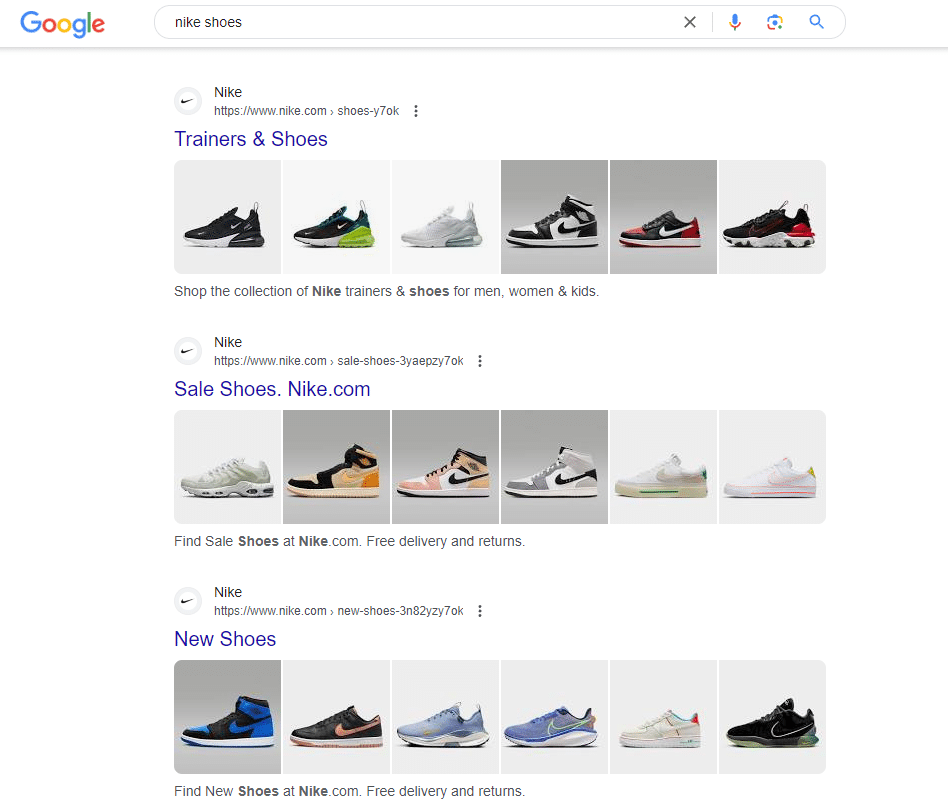Screen dimensions: 948x804
Task: Select the red and black low Jordan thumbnail
Action: point(663,217)
